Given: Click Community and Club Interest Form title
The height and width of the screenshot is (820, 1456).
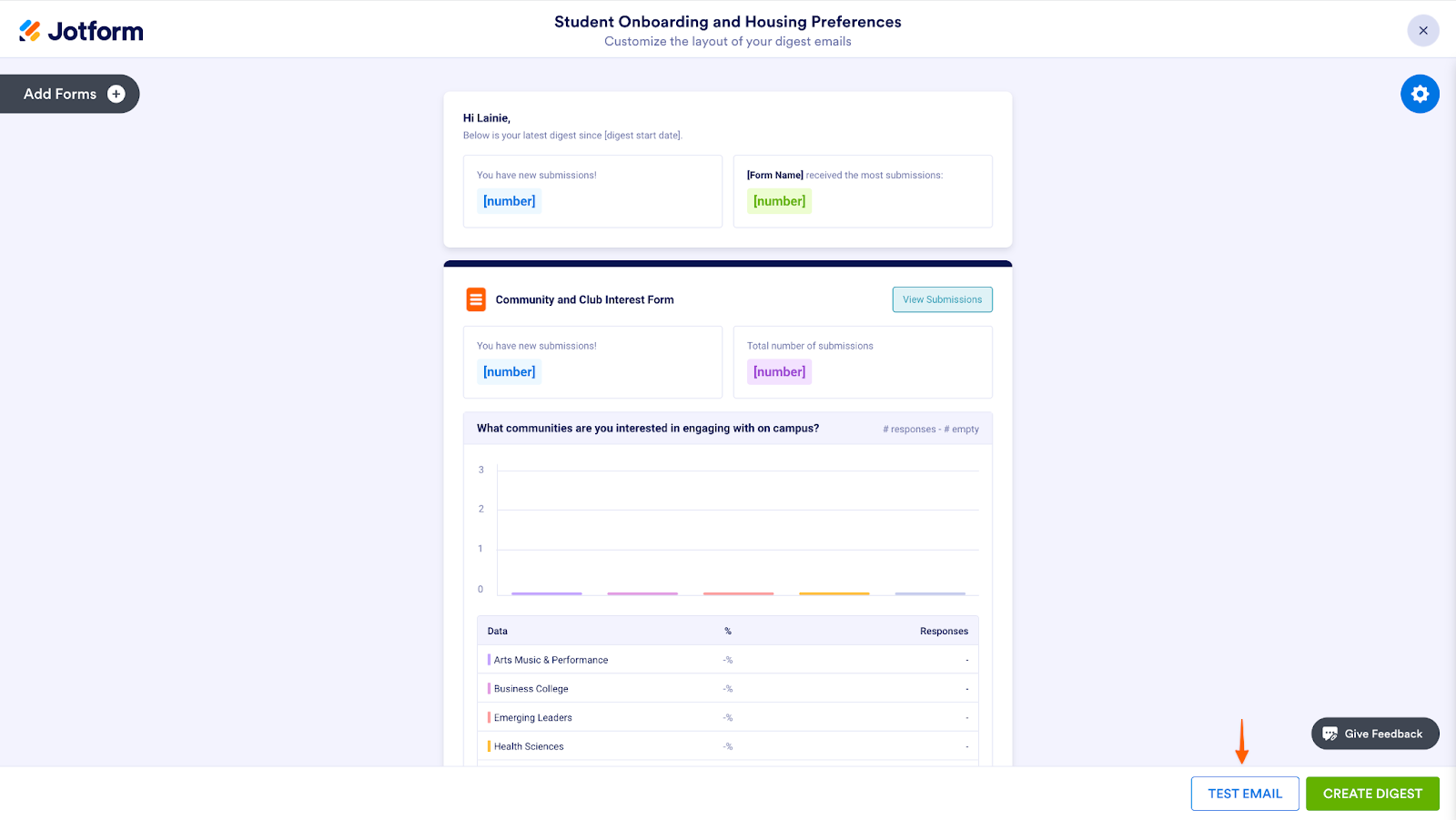Looking at the screenshot, I should (x=584, y=299).
